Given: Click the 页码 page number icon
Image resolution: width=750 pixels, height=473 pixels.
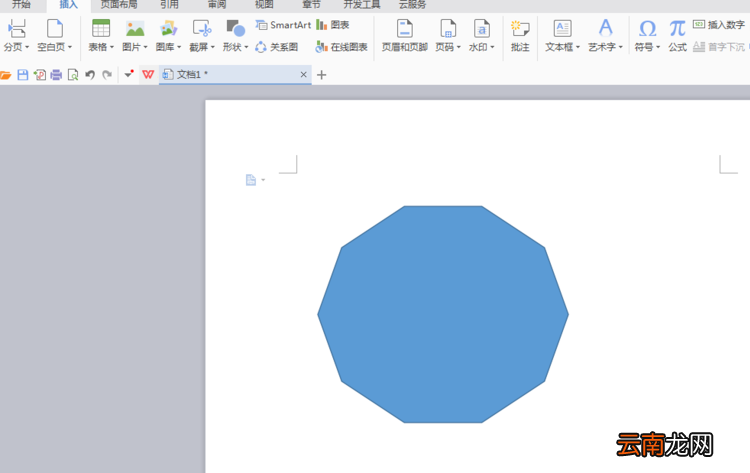Looking at the screenshot, I should coord(448,29).
